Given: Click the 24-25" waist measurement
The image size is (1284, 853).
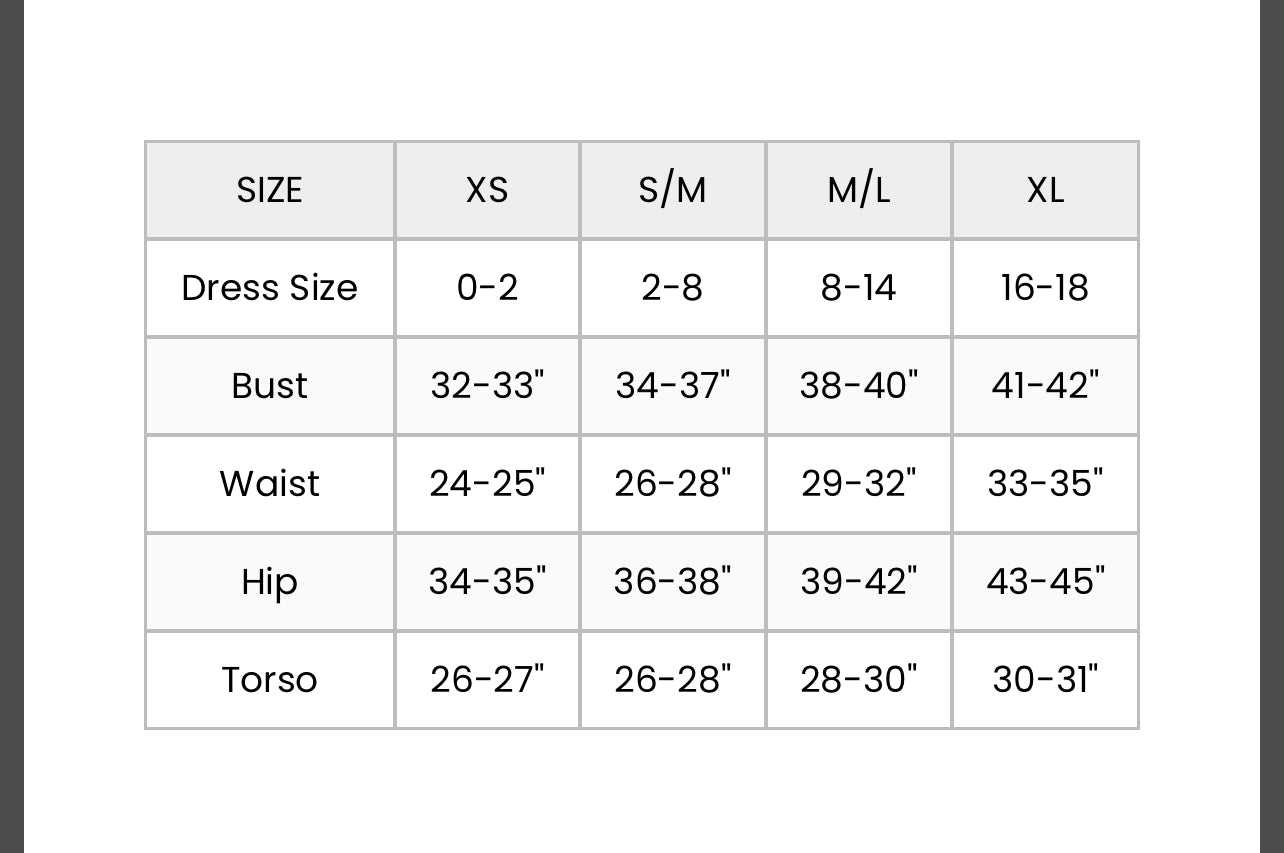Looking at the screenshot, I should (x=487, y=484).
